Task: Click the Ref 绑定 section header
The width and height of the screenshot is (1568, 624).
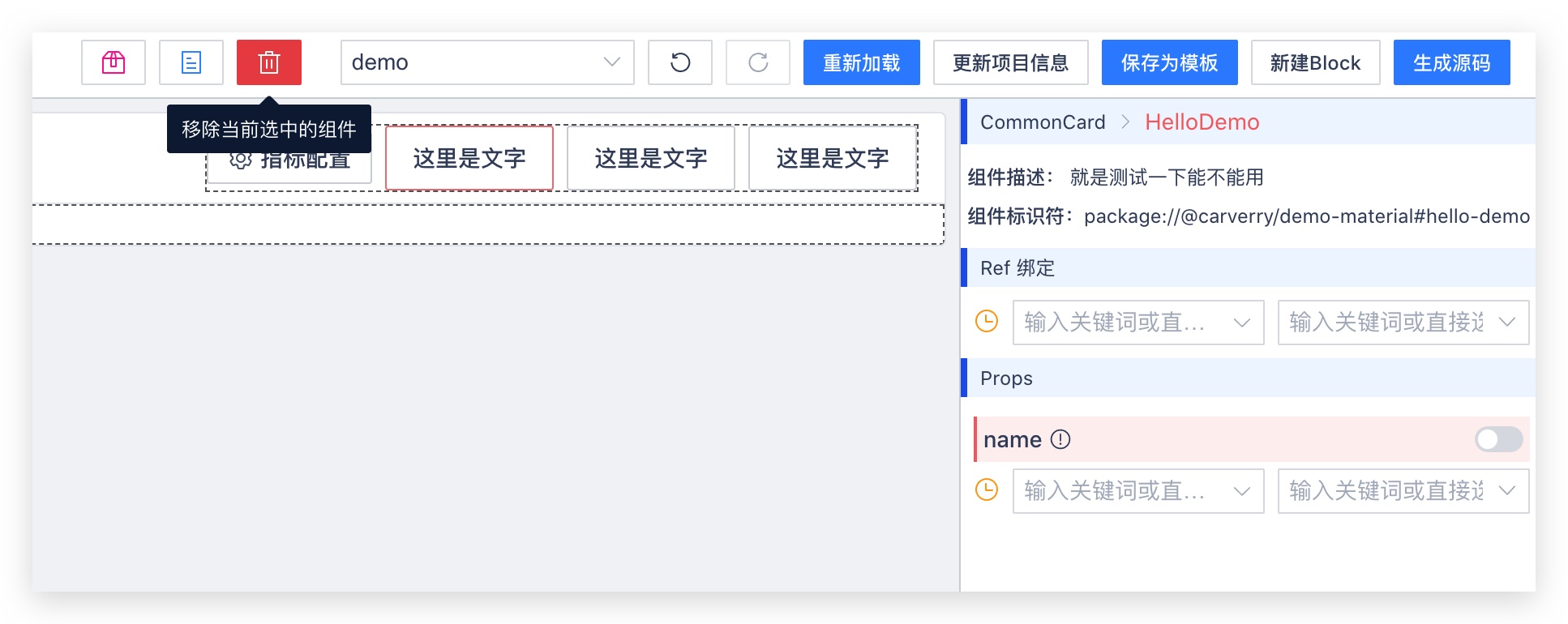Action: (1249, 268)
